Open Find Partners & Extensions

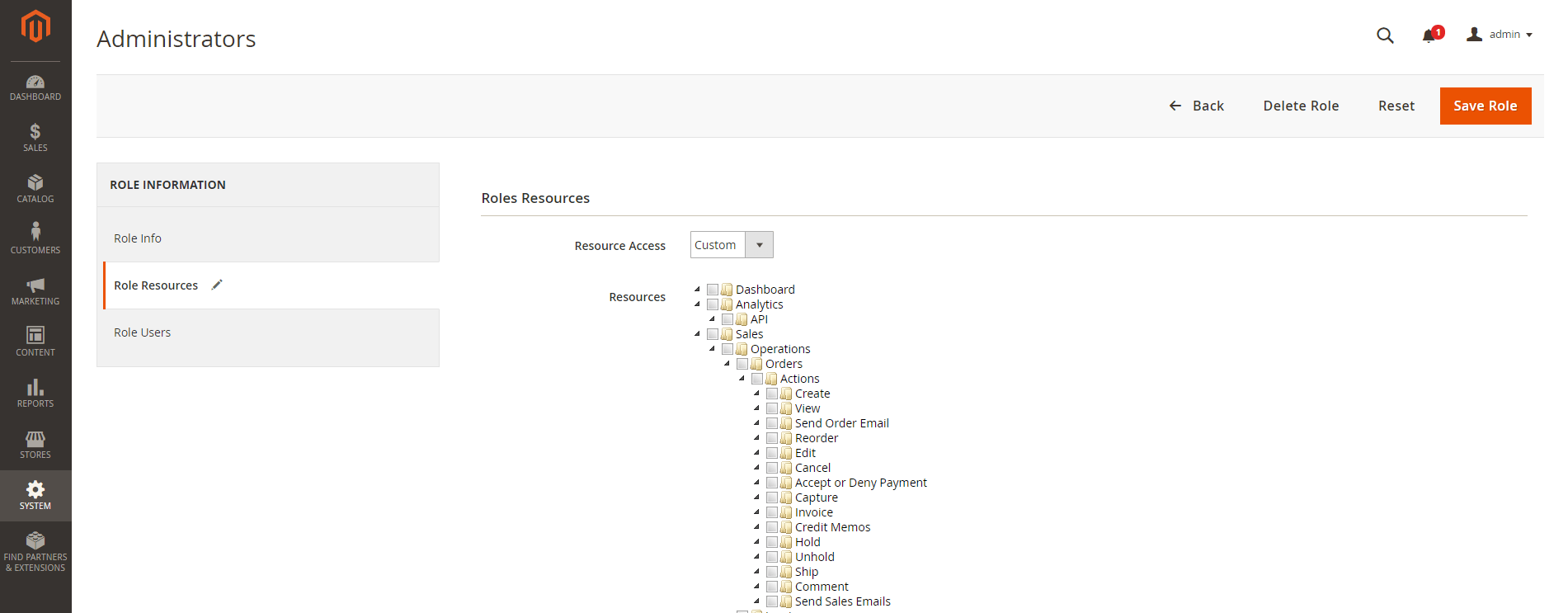click(x=35, y=552)
